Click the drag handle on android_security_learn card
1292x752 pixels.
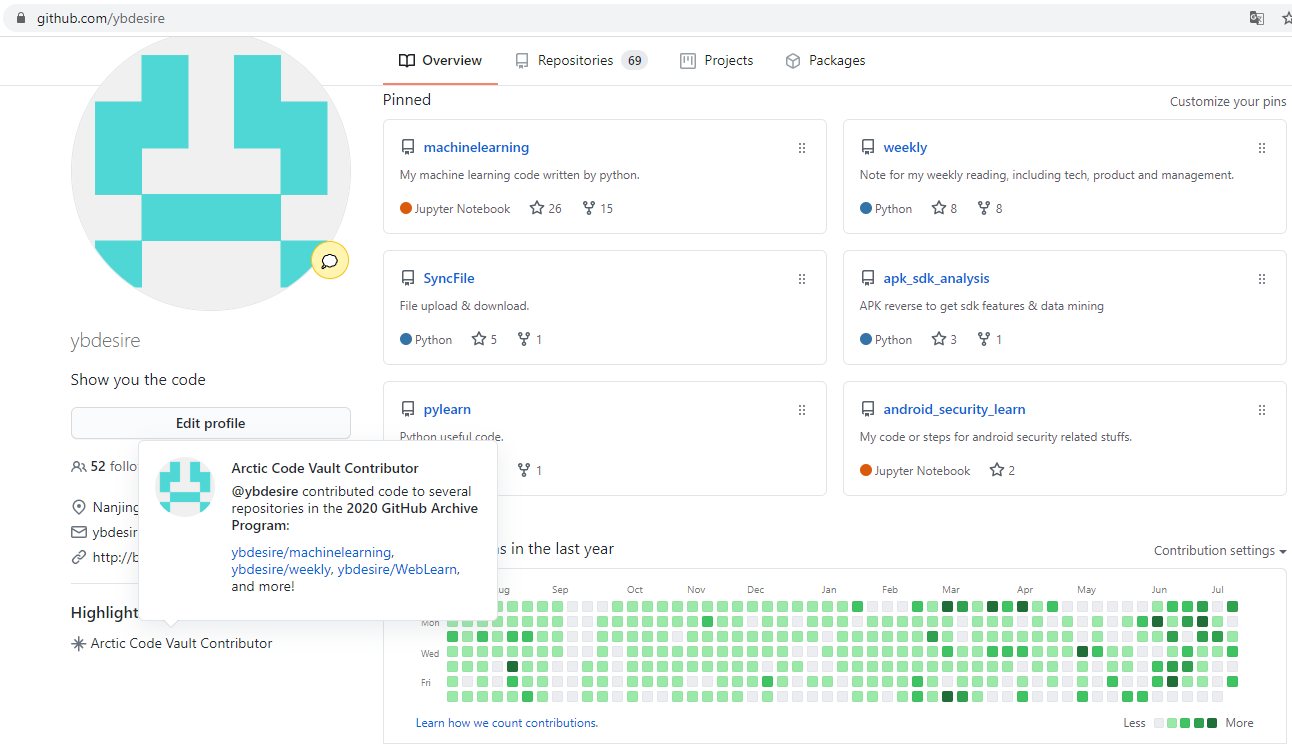pyautogui.click(x=1262, y=410)
